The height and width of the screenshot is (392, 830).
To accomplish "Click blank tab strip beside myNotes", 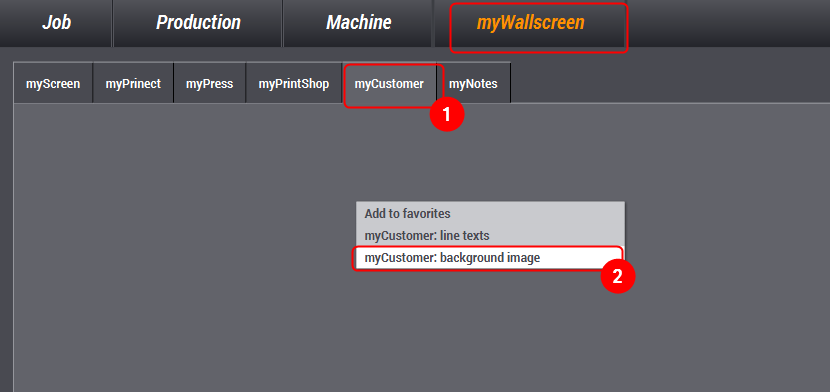I will click(670, 83).
